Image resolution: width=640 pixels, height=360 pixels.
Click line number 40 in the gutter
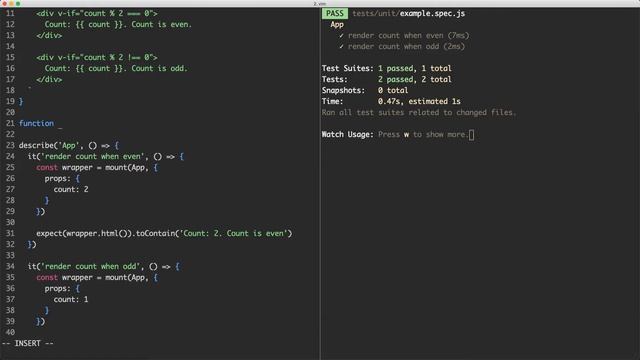click(x=10, y=333)
